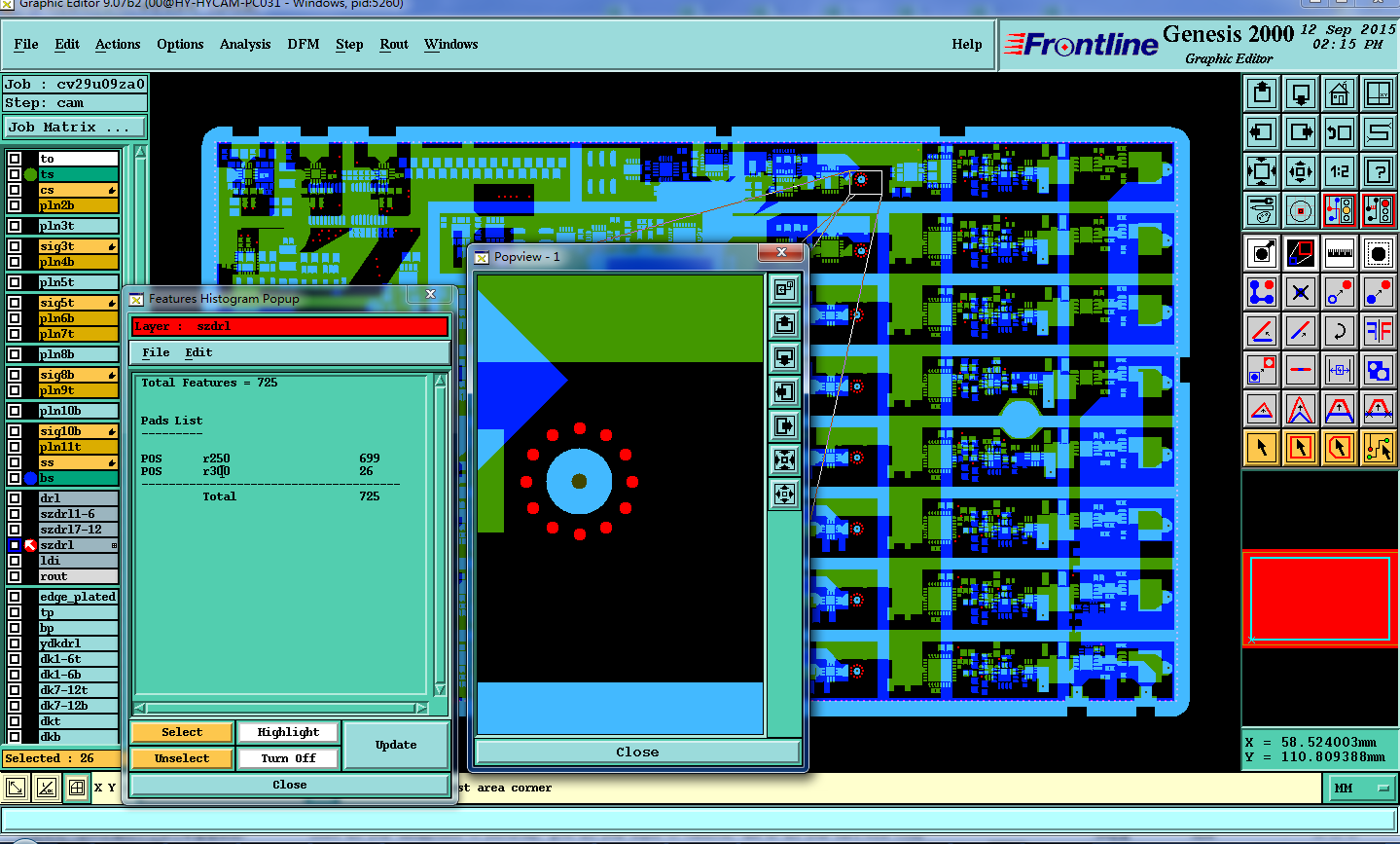
Task: Open the Actions menu
Action: click(x=118, y=44)
